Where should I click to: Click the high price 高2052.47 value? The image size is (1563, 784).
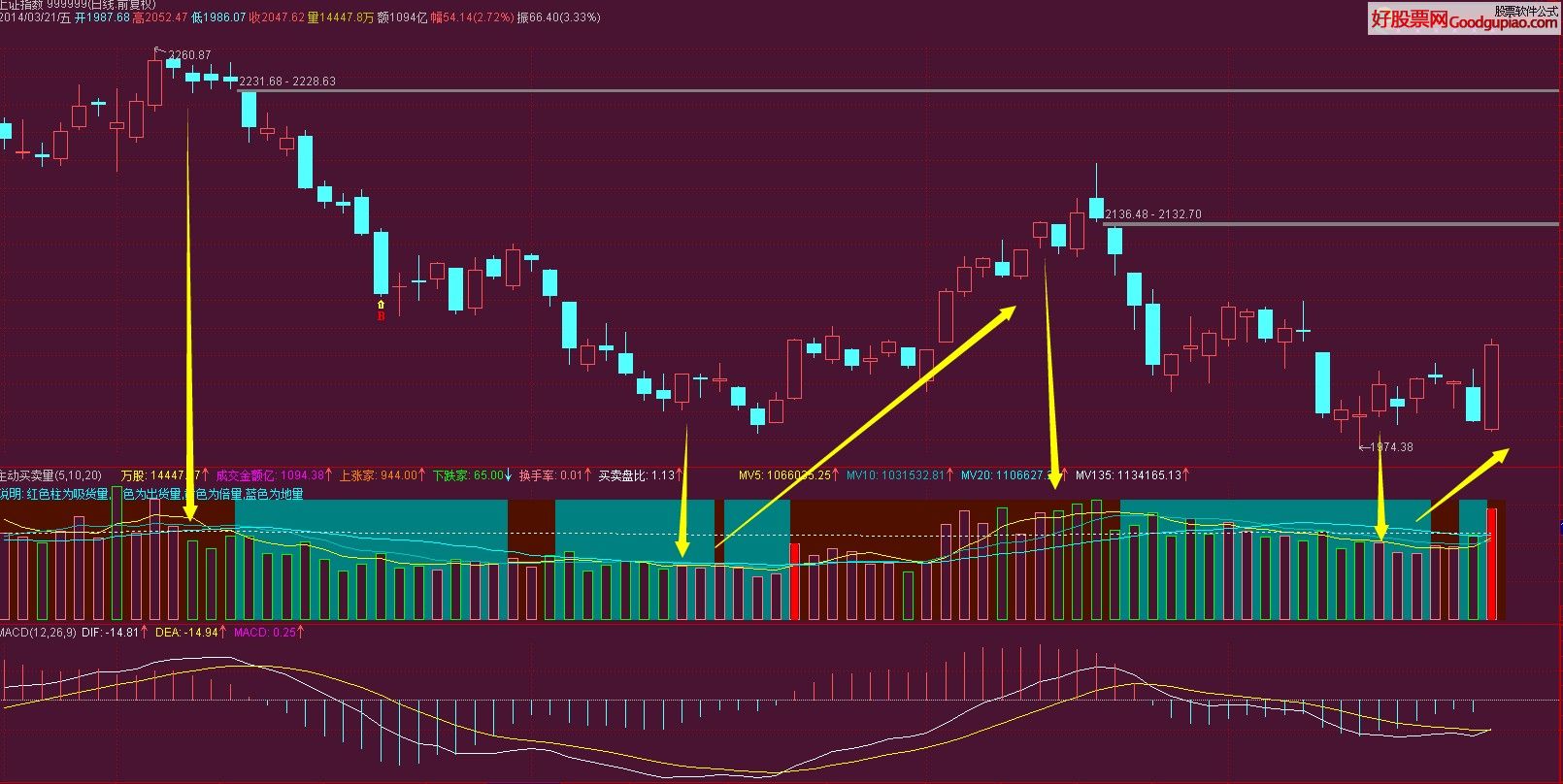click(160, 17)
